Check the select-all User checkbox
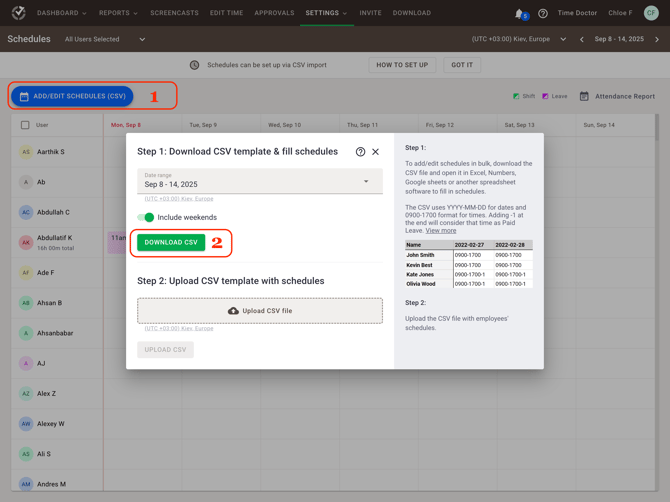This screenshot has width=670, height=502. 25,125
